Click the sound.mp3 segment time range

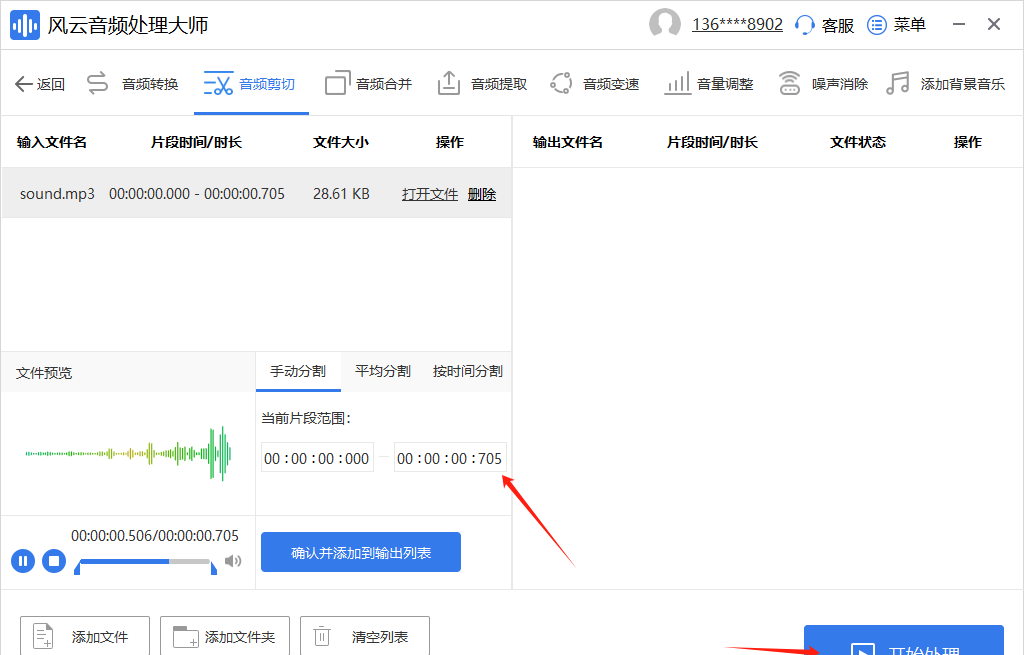click(197, 194)
